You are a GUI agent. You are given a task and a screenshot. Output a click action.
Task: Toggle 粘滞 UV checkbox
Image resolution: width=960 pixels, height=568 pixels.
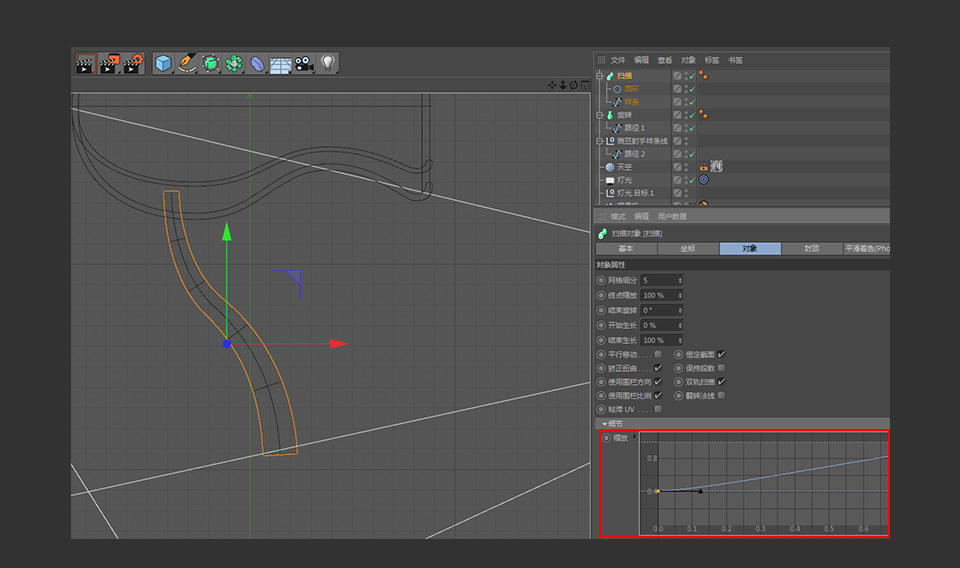pos(658,409)
